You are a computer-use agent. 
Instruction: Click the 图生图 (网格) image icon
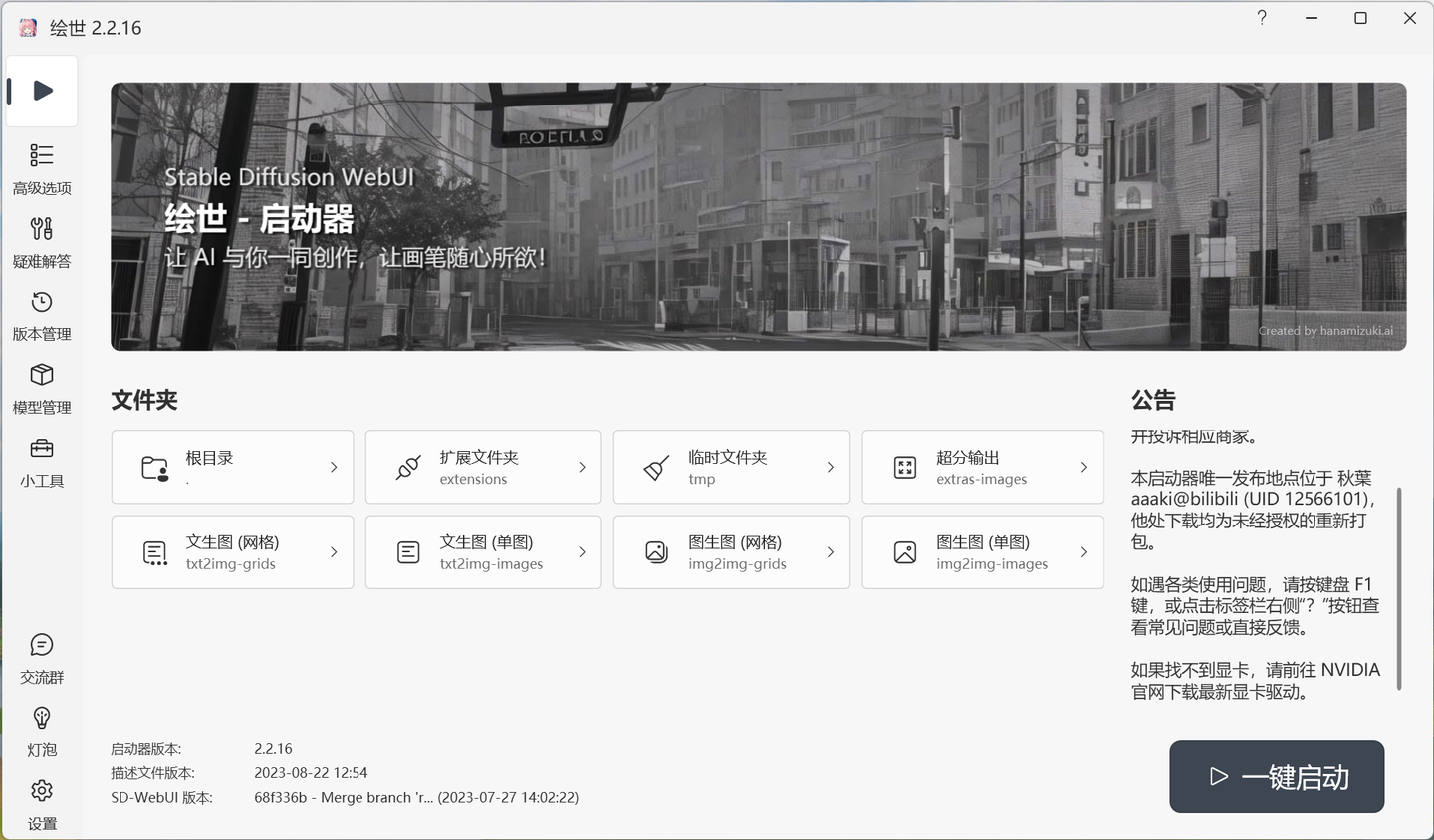click(x=656, y=552)
